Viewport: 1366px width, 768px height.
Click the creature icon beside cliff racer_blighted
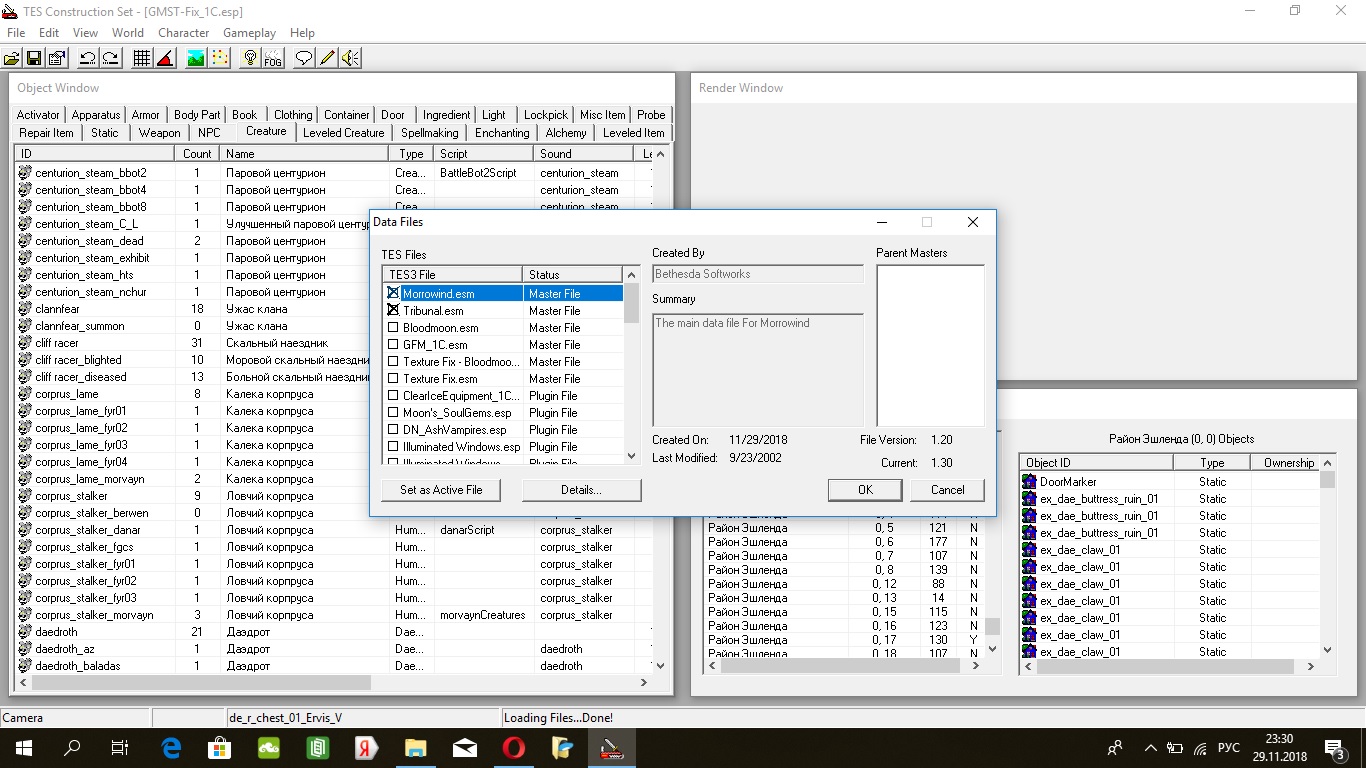[25, 360]
